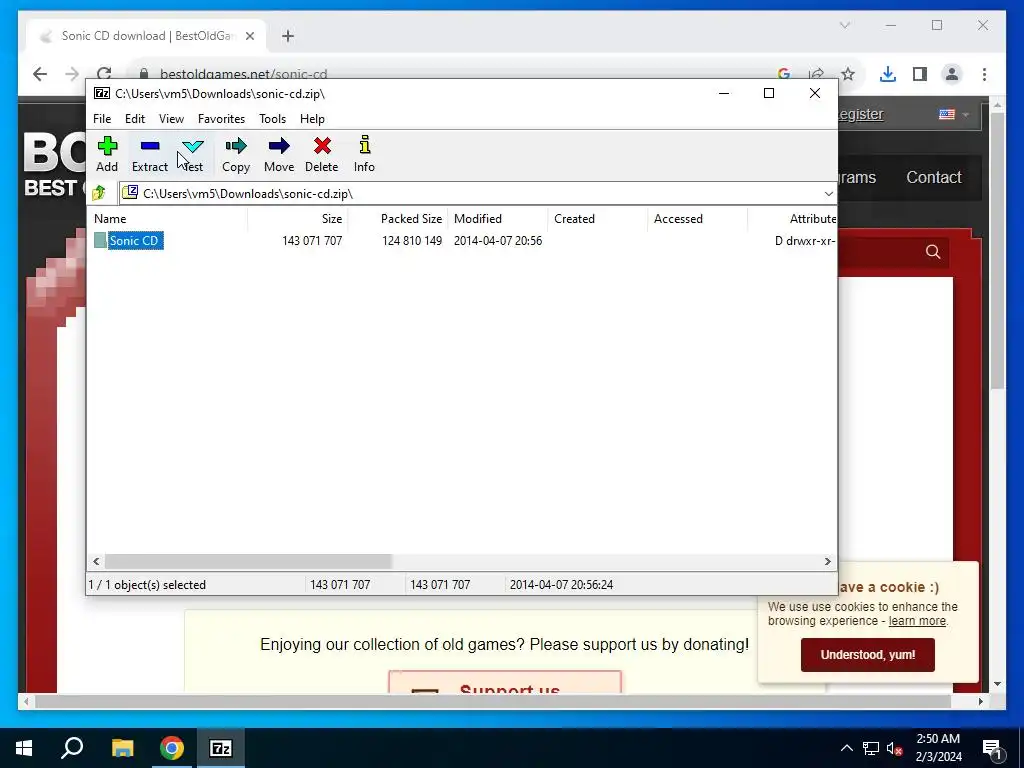Click the muted volume tray icon
Viewport: 1024px width, 768px height.
(895, 748)
